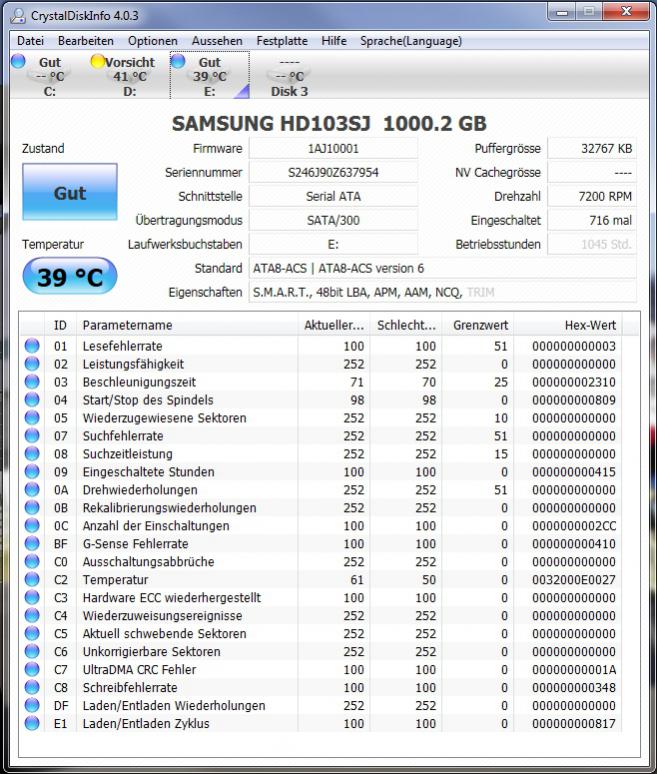The width and height of the screenshot is (657, 774).
Task: Open the Festplatte menu
Action: pyautogui.click(x=282, y=41)
